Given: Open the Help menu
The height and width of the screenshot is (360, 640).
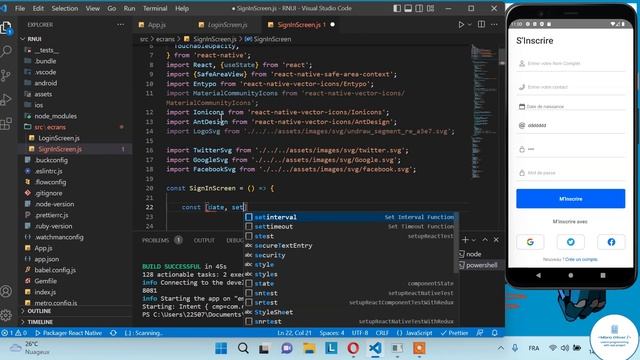Looking at the screenshot, I should pyautogui.click(x=182, y=8).
